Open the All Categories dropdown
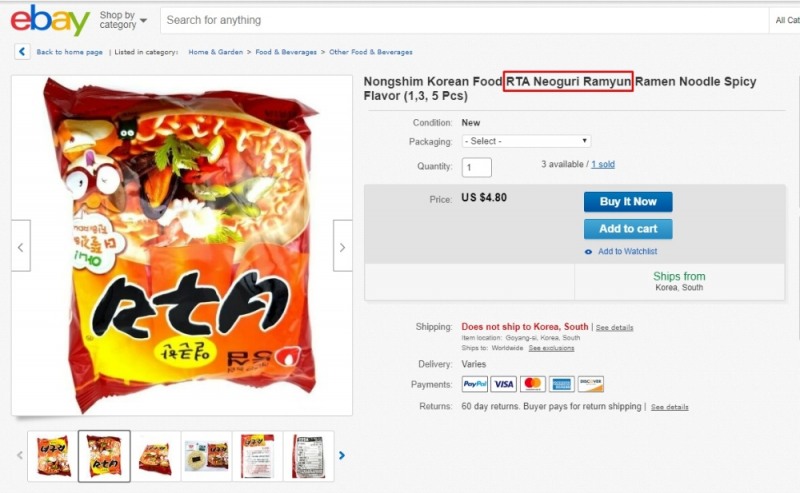800x493 pixels. (x=787, y=20)
